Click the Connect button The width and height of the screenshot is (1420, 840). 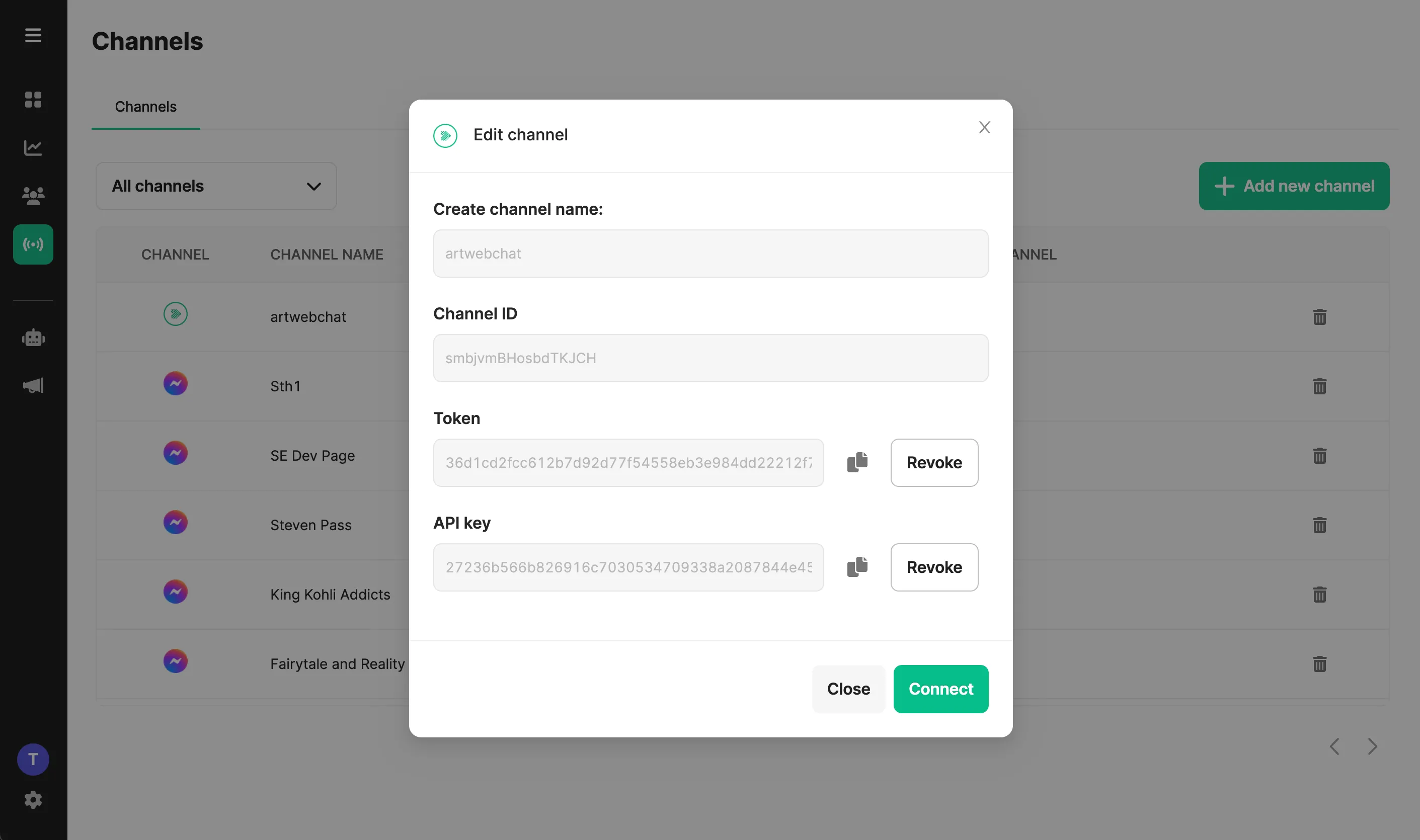(940, 689)
